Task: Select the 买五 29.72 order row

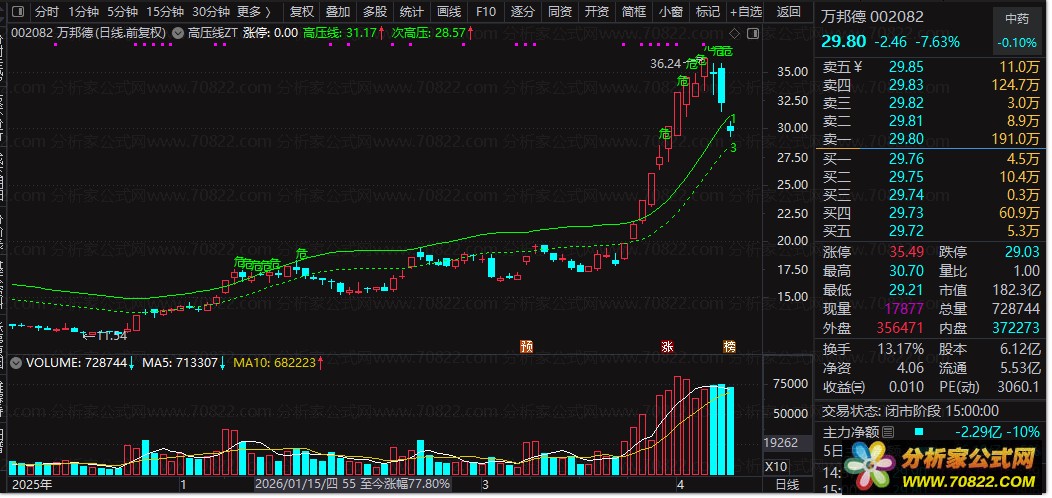Action: pyautogui.click(x=931, y=232)
